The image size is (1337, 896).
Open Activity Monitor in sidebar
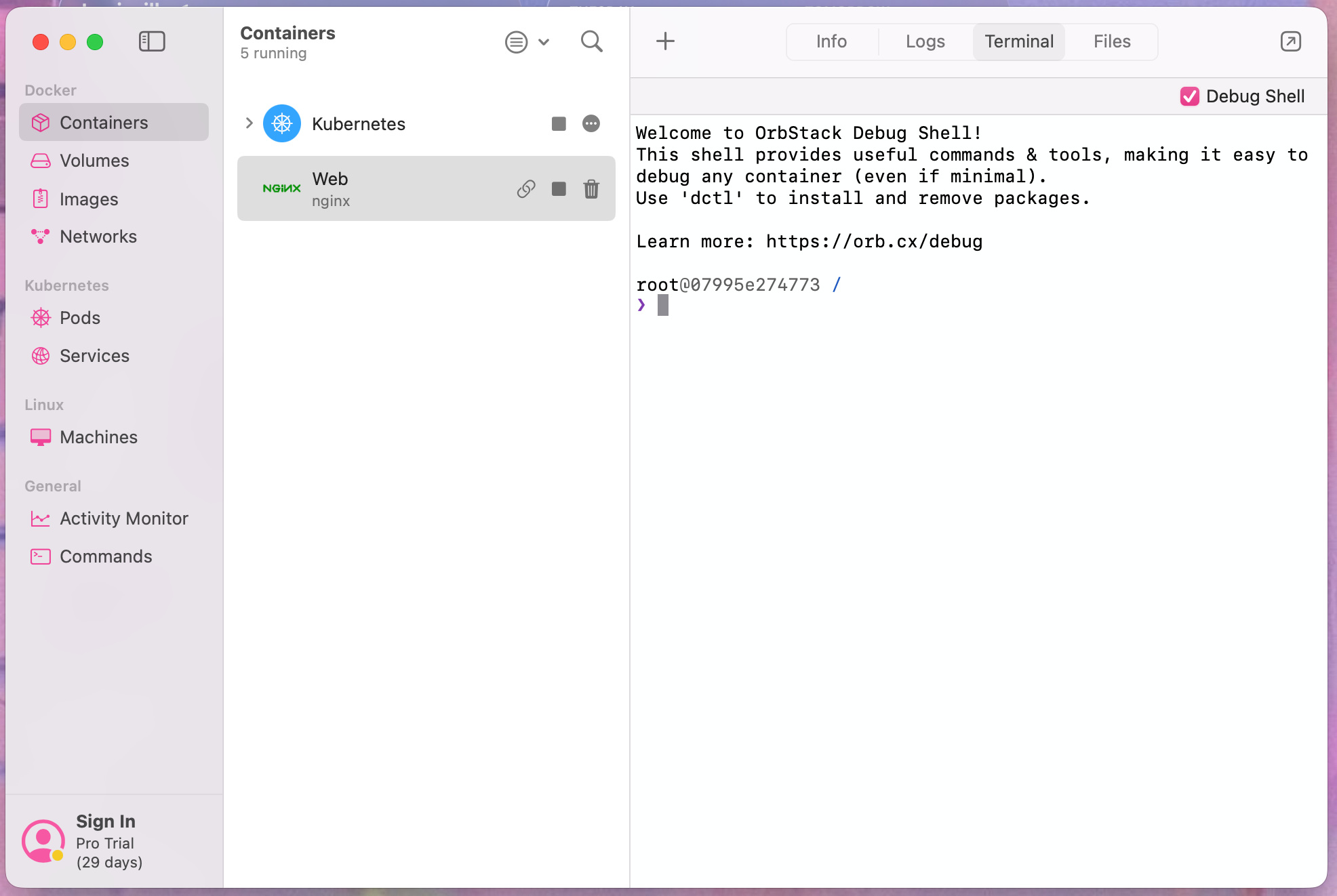(x=123, y=518)
